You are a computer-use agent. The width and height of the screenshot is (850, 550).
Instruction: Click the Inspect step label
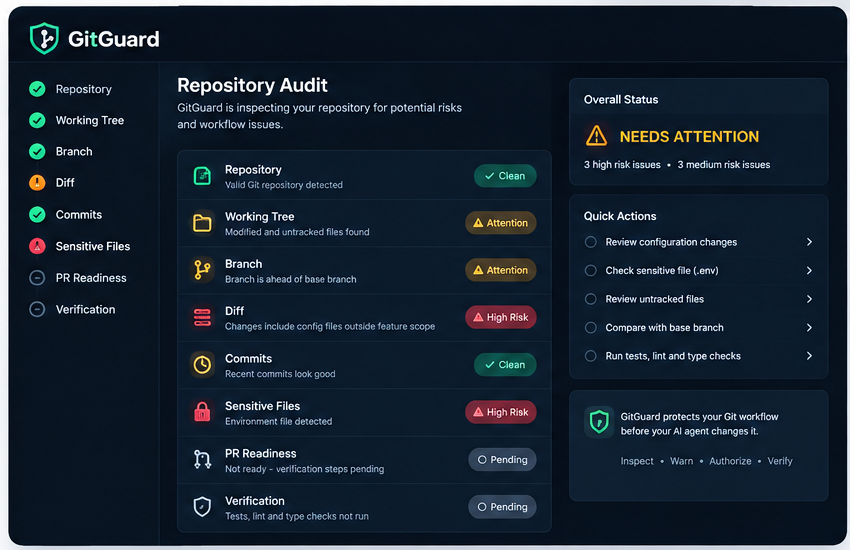pos(637,461)
